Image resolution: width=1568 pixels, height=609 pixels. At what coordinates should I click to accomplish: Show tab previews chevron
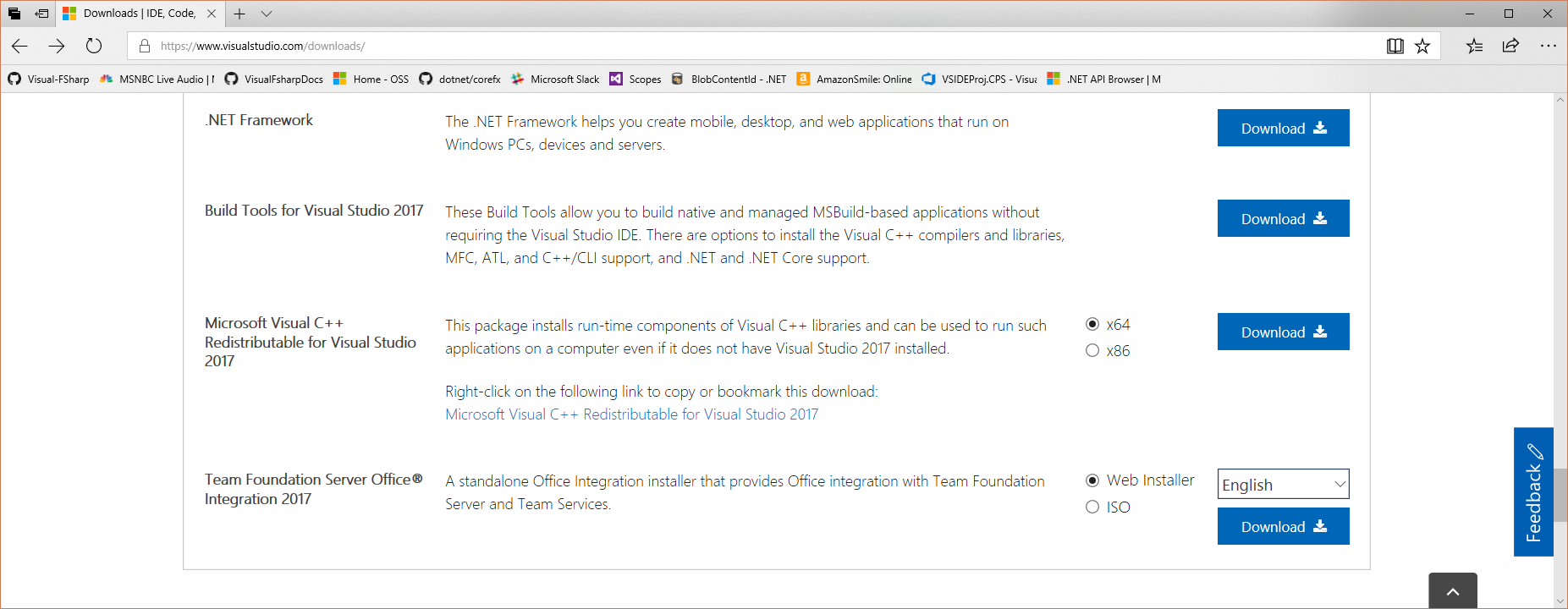[x=267, y=14]
